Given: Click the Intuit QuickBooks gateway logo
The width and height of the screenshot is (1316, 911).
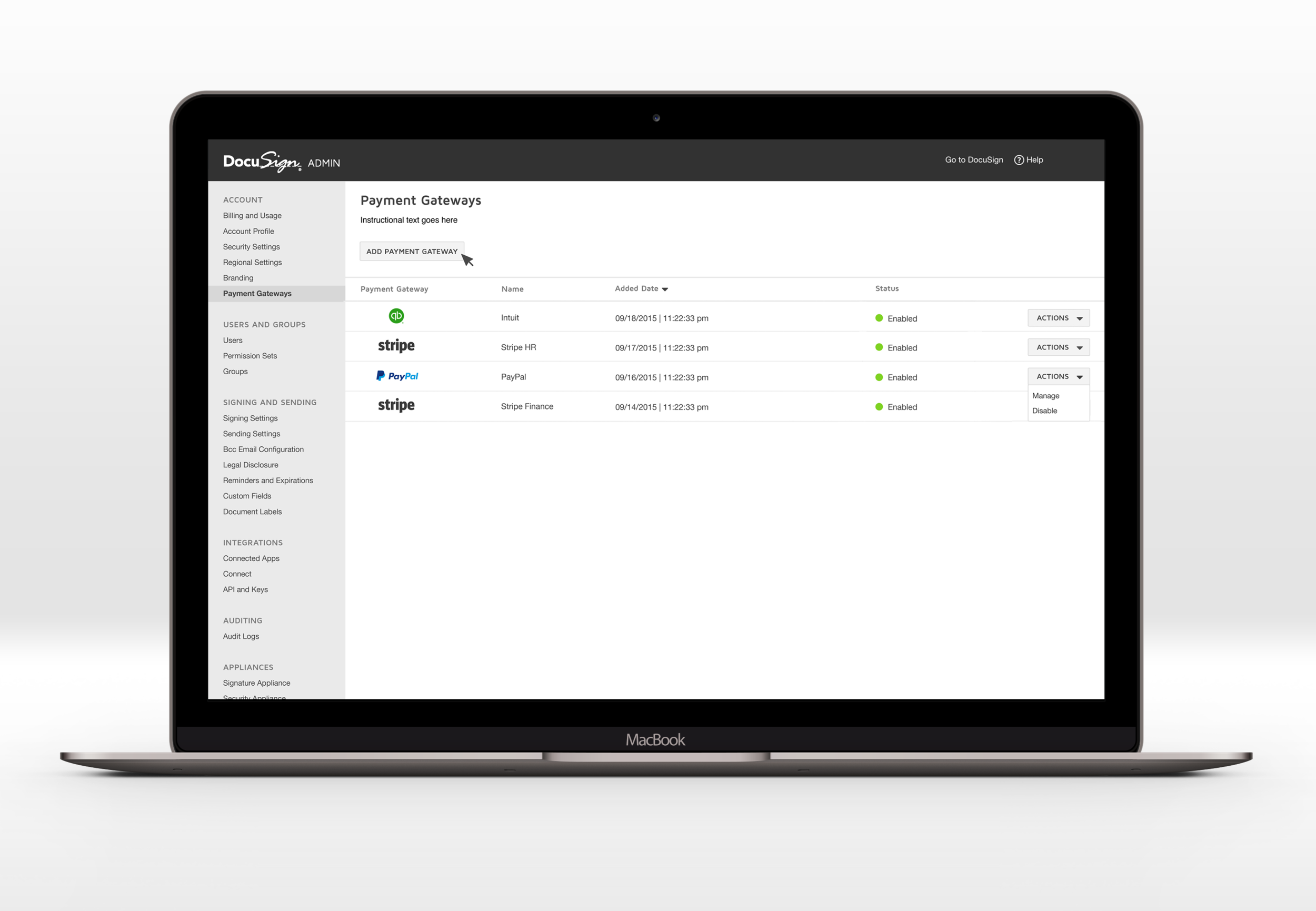Looking at the screenshot, I should click(396, 316).
